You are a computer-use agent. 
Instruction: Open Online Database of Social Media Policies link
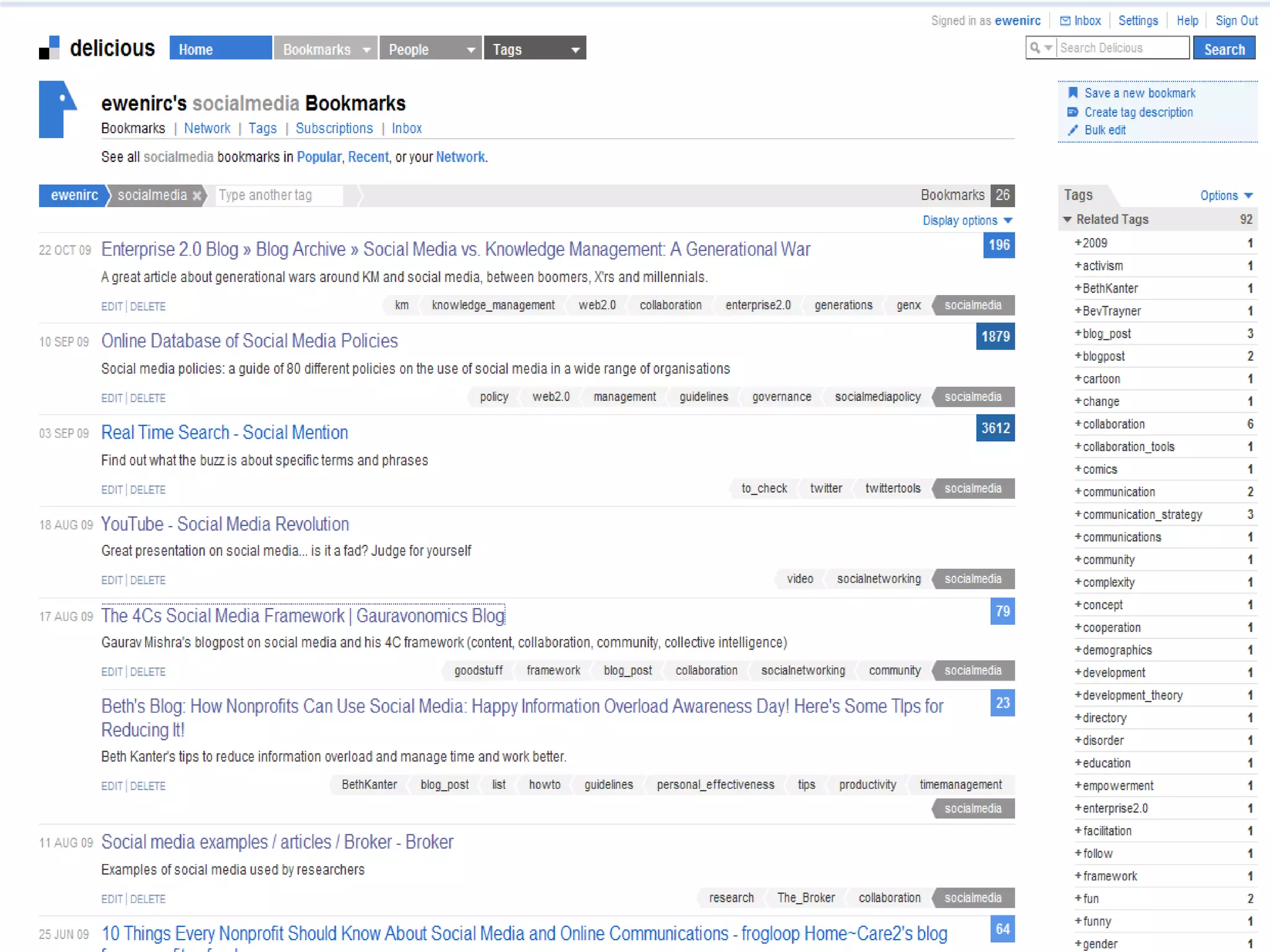point(249,341)
